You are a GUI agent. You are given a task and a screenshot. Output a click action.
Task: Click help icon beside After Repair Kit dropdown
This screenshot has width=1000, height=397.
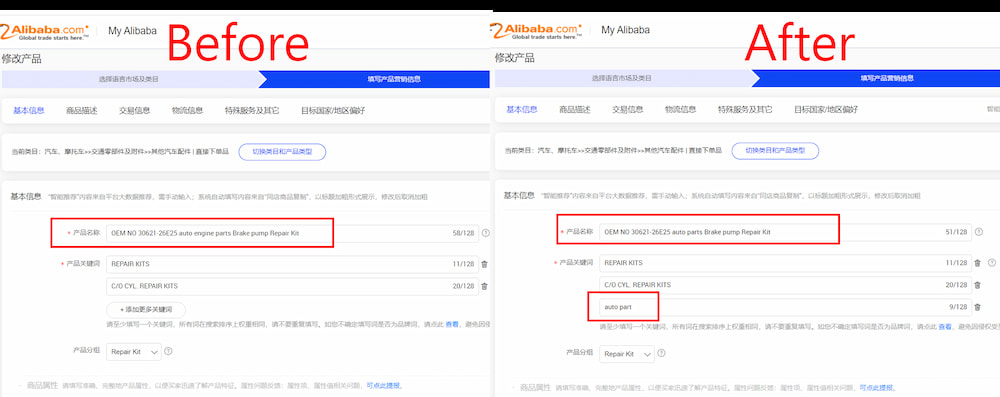662,353
